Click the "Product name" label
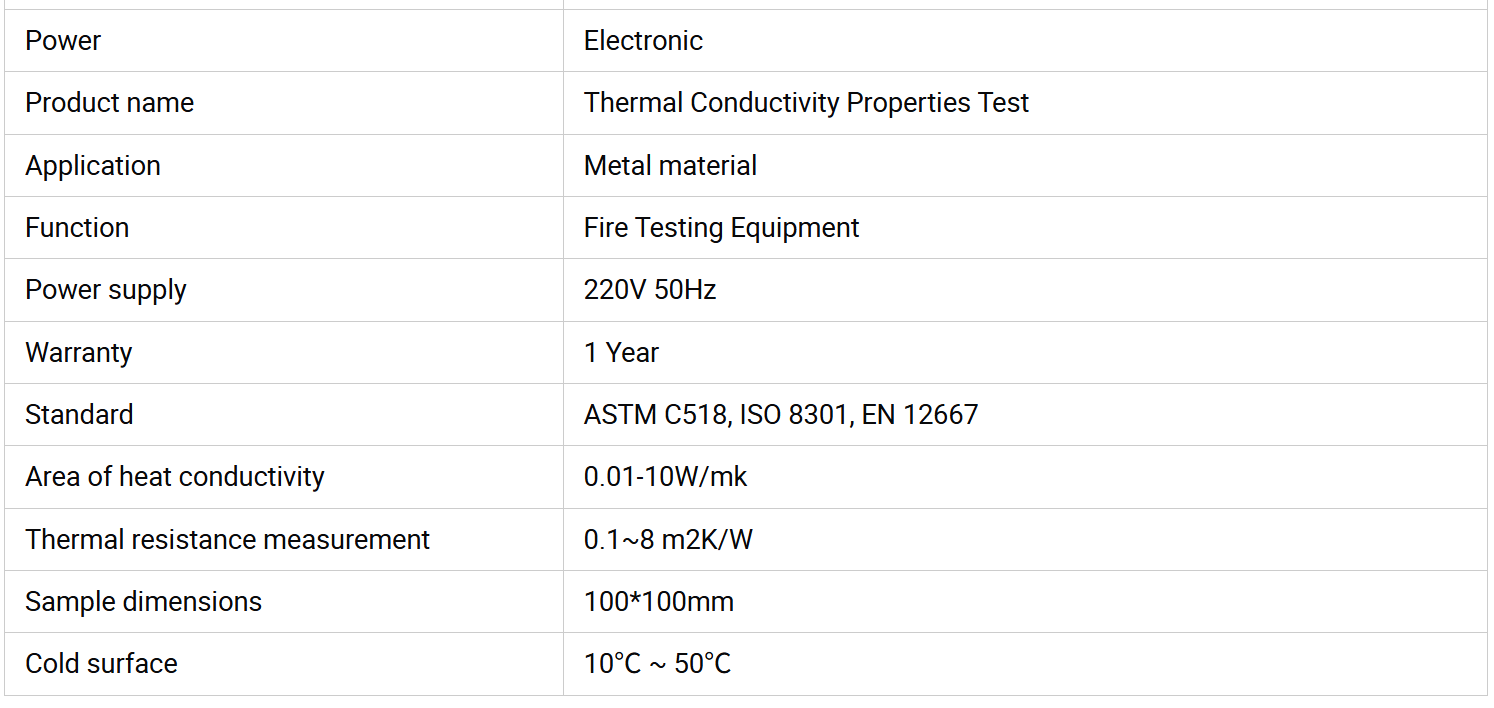Screen dimensions: 1494x708 (x=109, y=103)
